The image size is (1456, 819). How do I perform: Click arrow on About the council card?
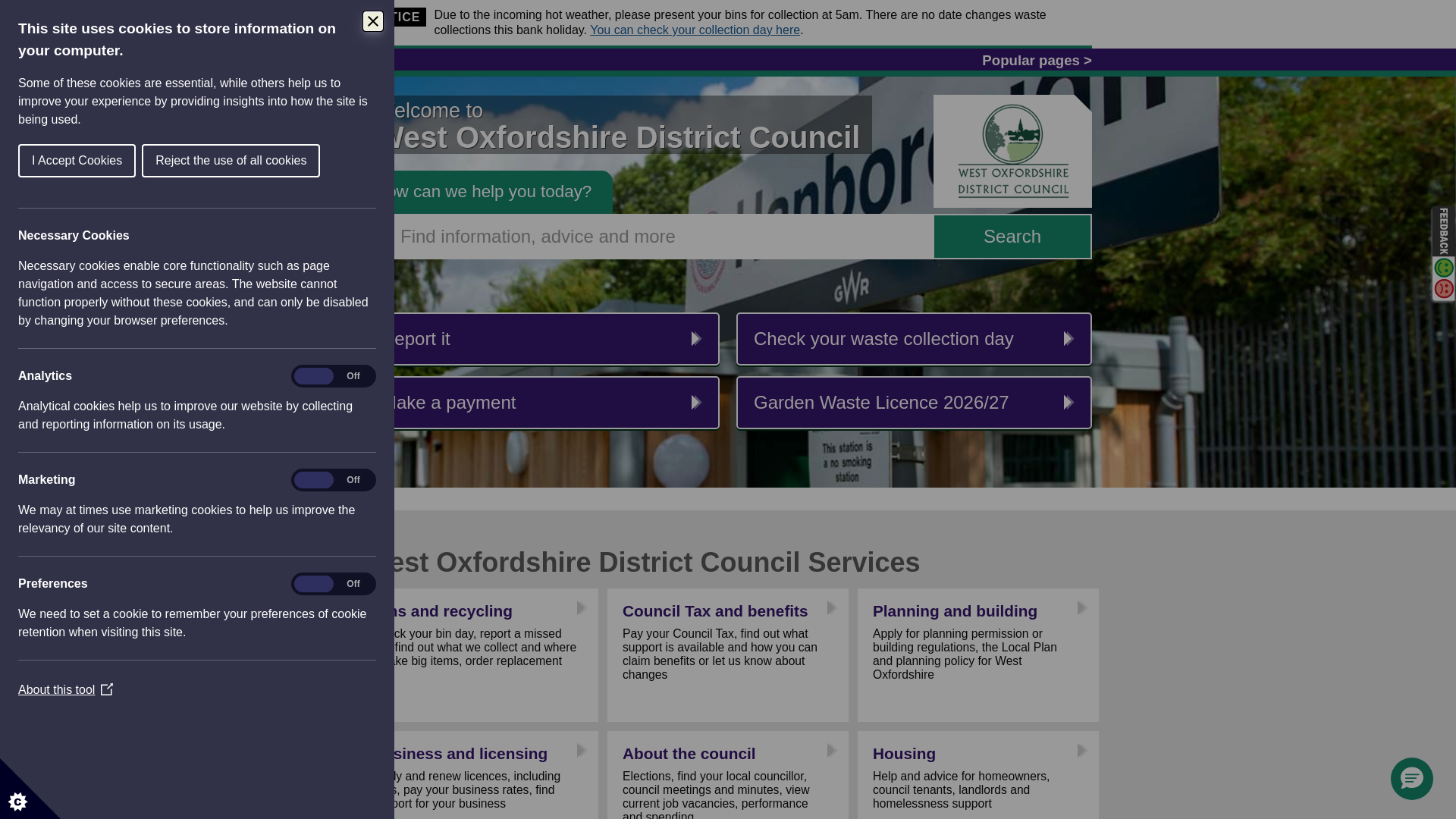[832, 751]
